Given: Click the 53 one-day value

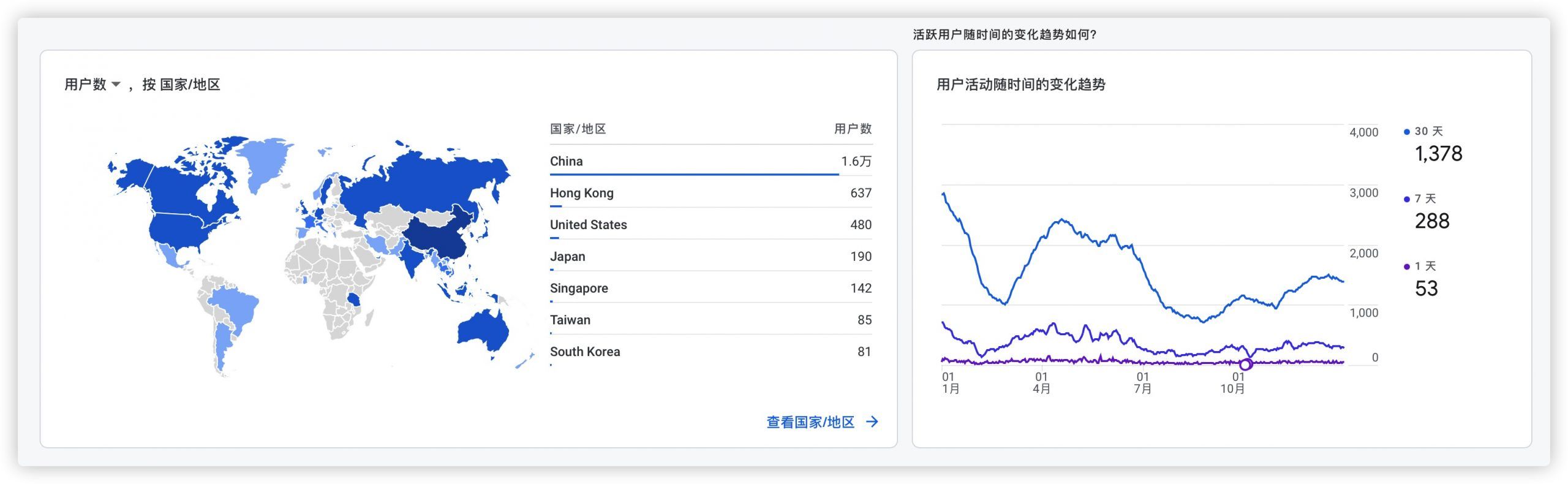Looking at the screenshot, I should (x=1427, y=288).
